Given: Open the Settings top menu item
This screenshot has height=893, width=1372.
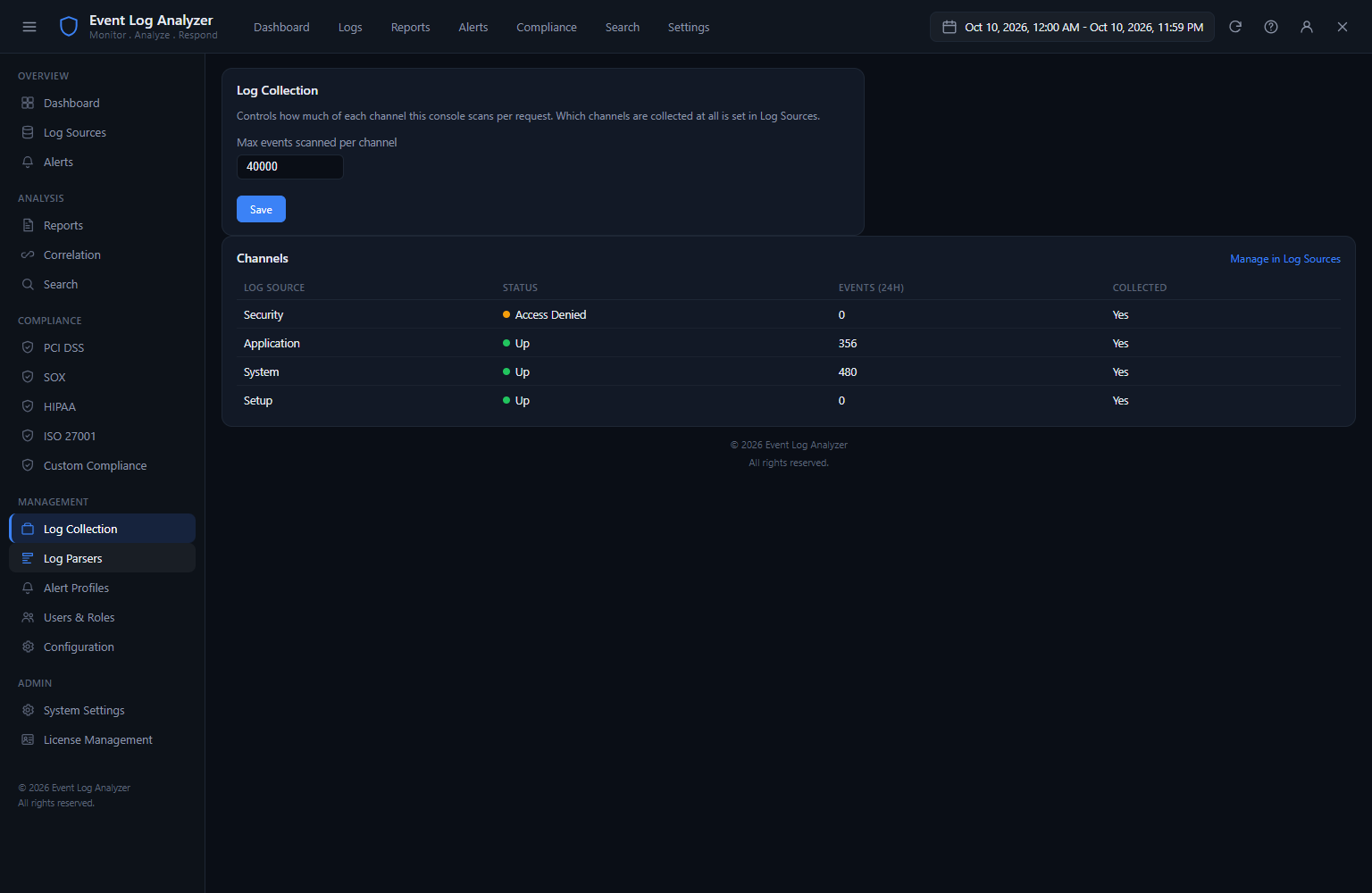Looking at the screenshot, I should point(689,27).
